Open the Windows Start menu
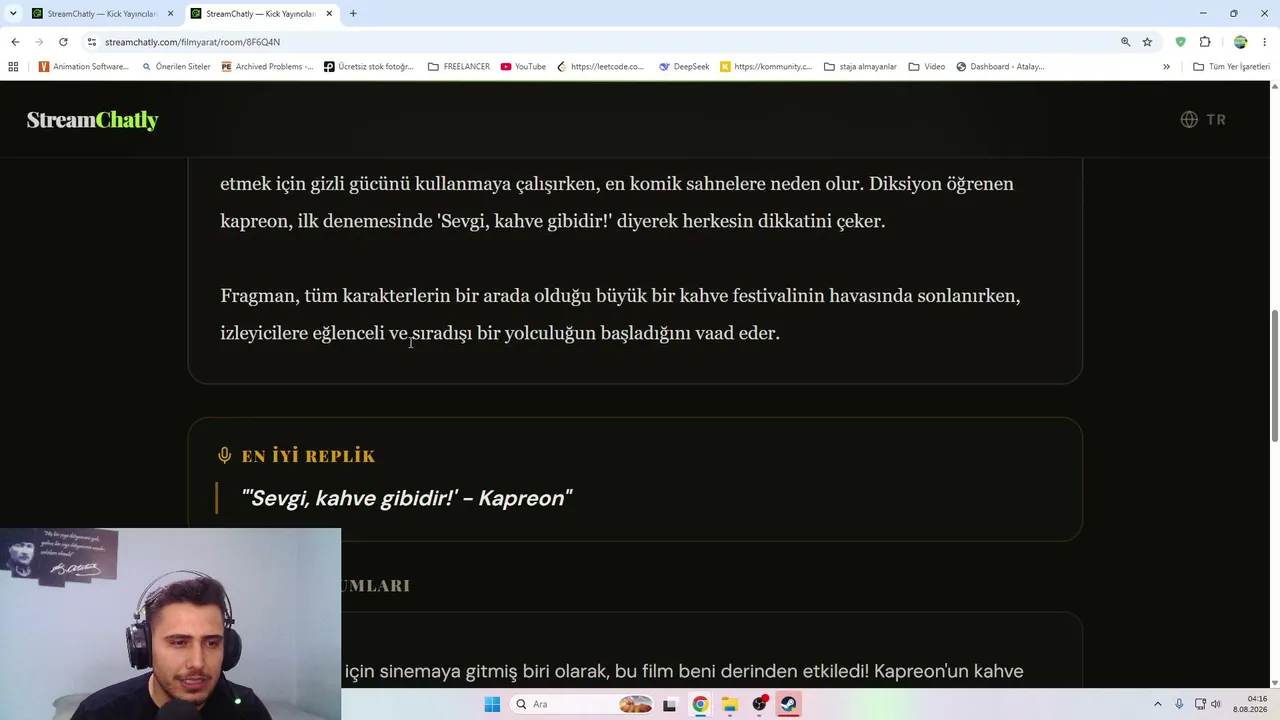 [x=492, y=704]
